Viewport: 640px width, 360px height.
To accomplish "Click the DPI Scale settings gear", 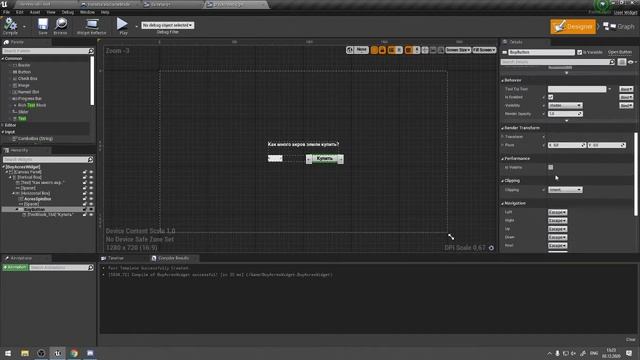I will coord(491,248).
